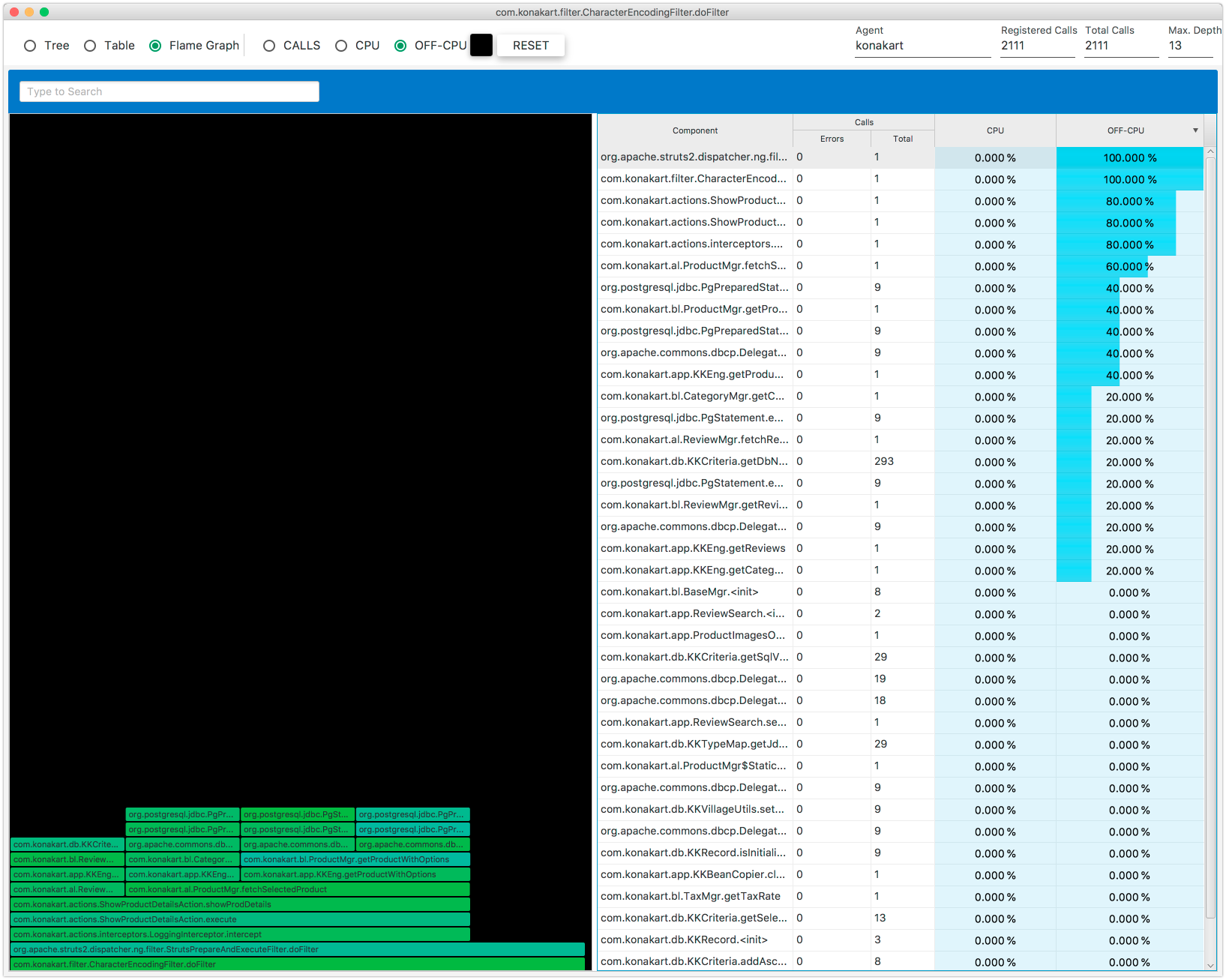This screenshot has height=980, width=1226.
Task: Click the Registered Calls value 2111
Action: pyautogui.click(x=1038, y=46)
